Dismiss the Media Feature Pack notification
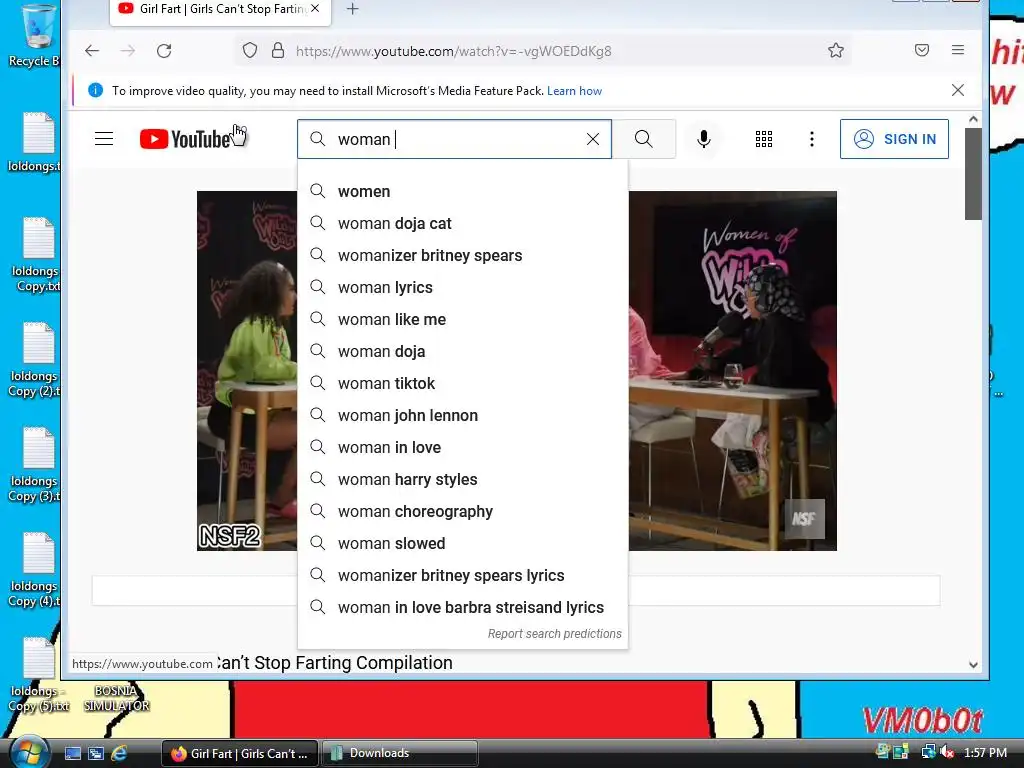1024x768 pixels. (958, 90)
